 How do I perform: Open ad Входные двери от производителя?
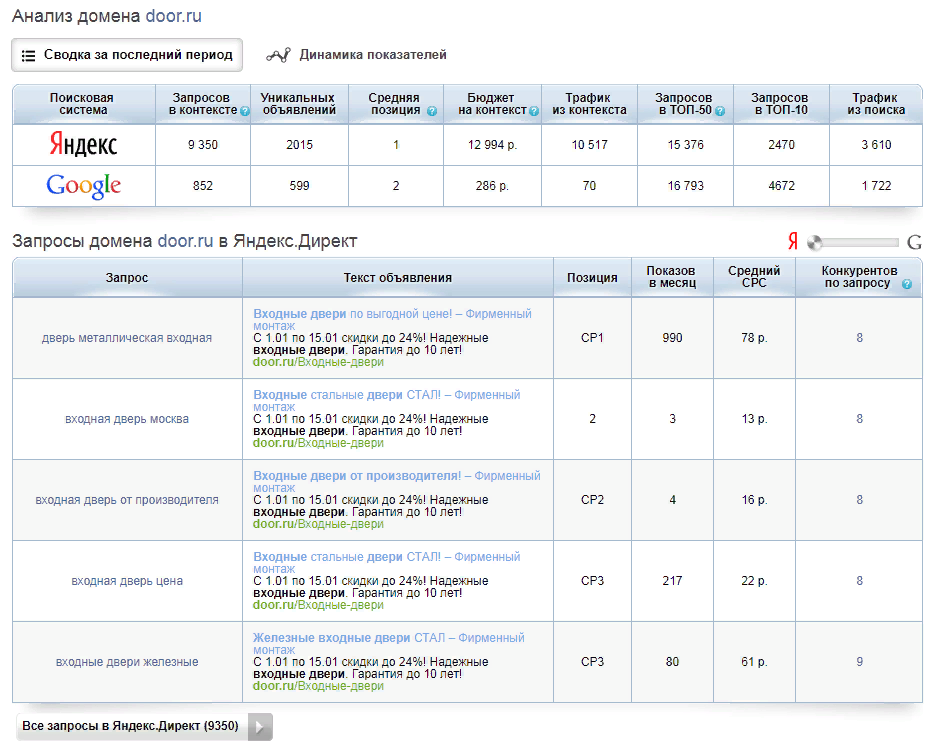point(397,482)
